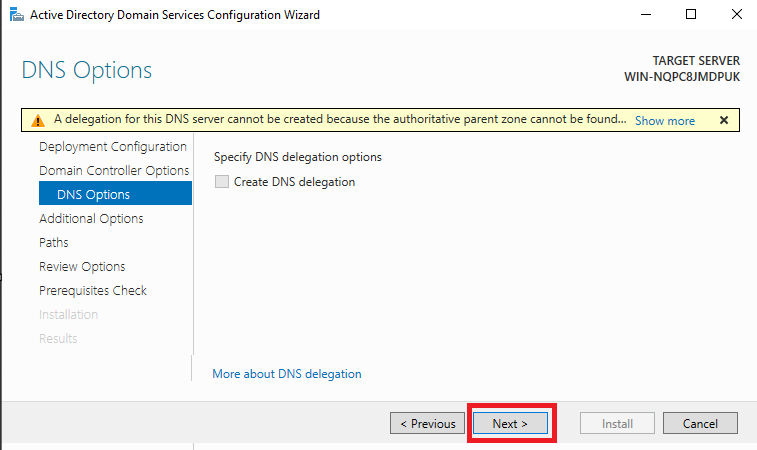
Task: Click the WIN-NQPC8JMDPUK server name
Action: click(x=682, y=77)
